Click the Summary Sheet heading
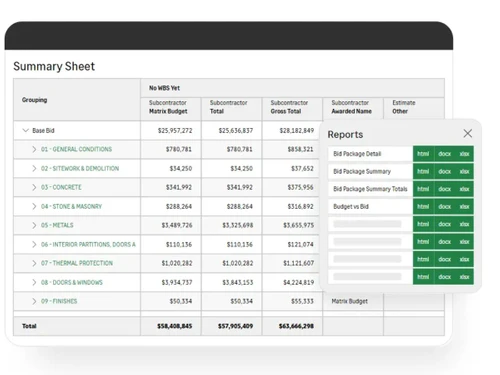The height and width of the screenshot is (375, 500). (x=54, y=66)
